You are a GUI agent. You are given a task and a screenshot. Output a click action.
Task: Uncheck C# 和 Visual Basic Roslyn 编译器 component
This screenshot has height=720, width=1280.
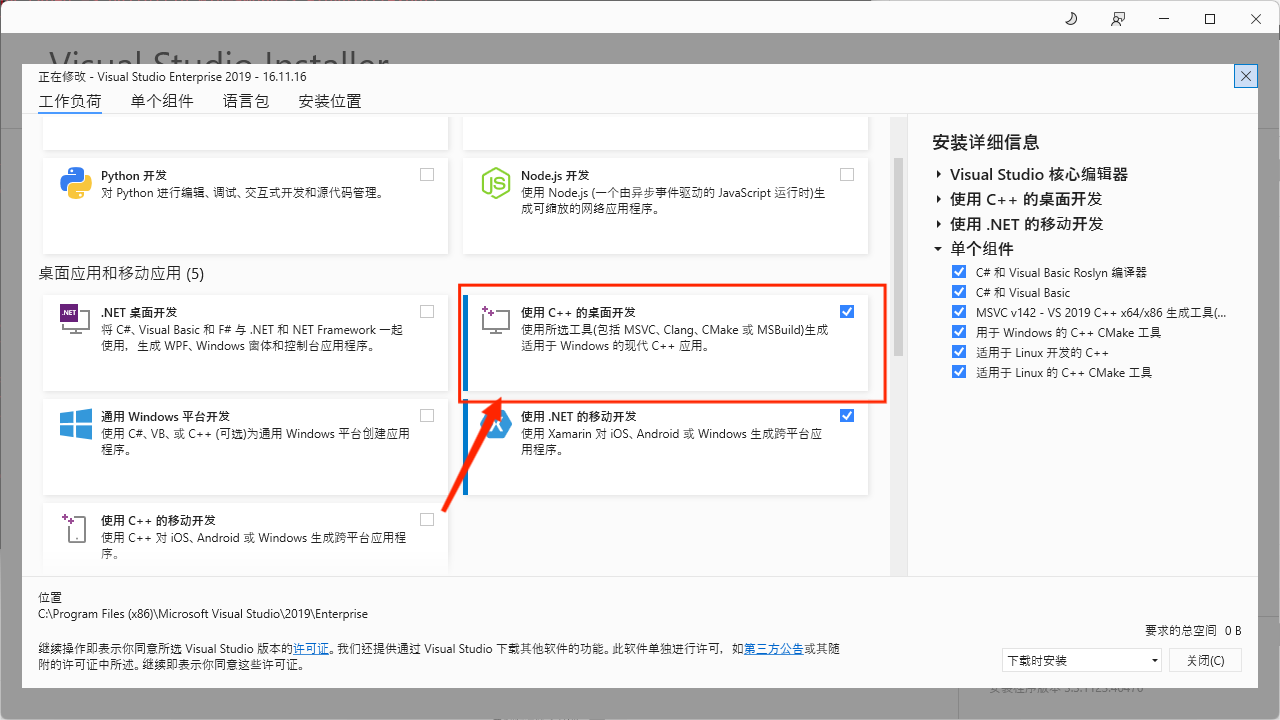coord(959,272)
